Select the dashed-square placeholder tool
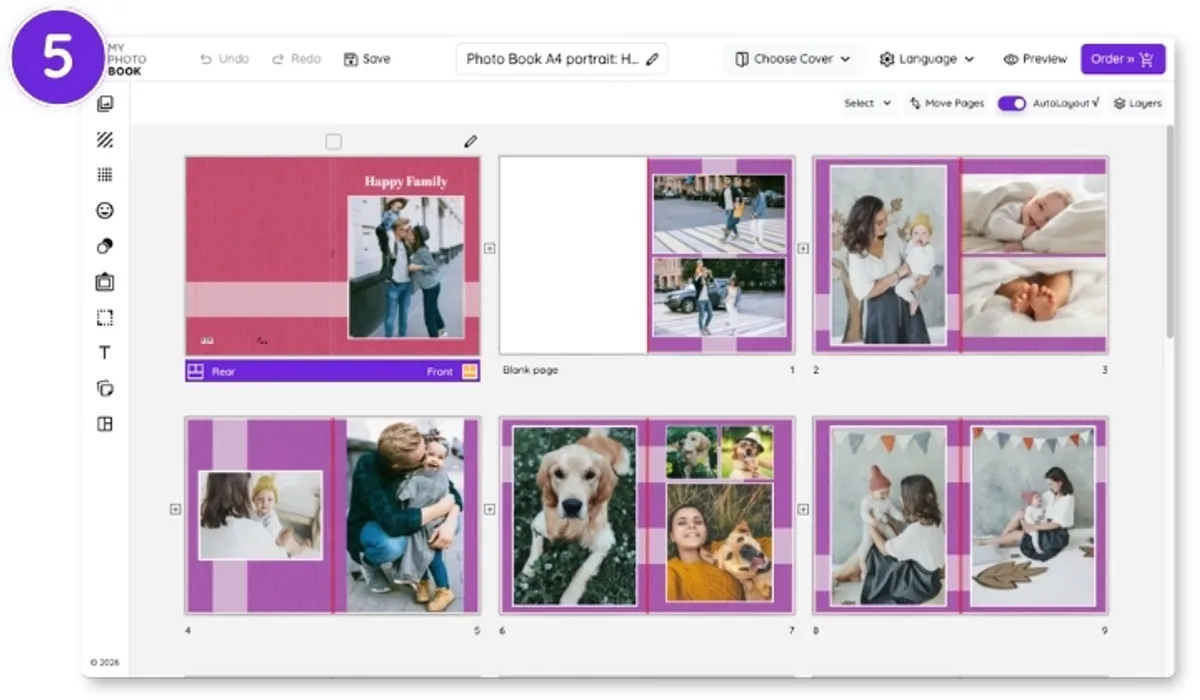 [105, 318]
